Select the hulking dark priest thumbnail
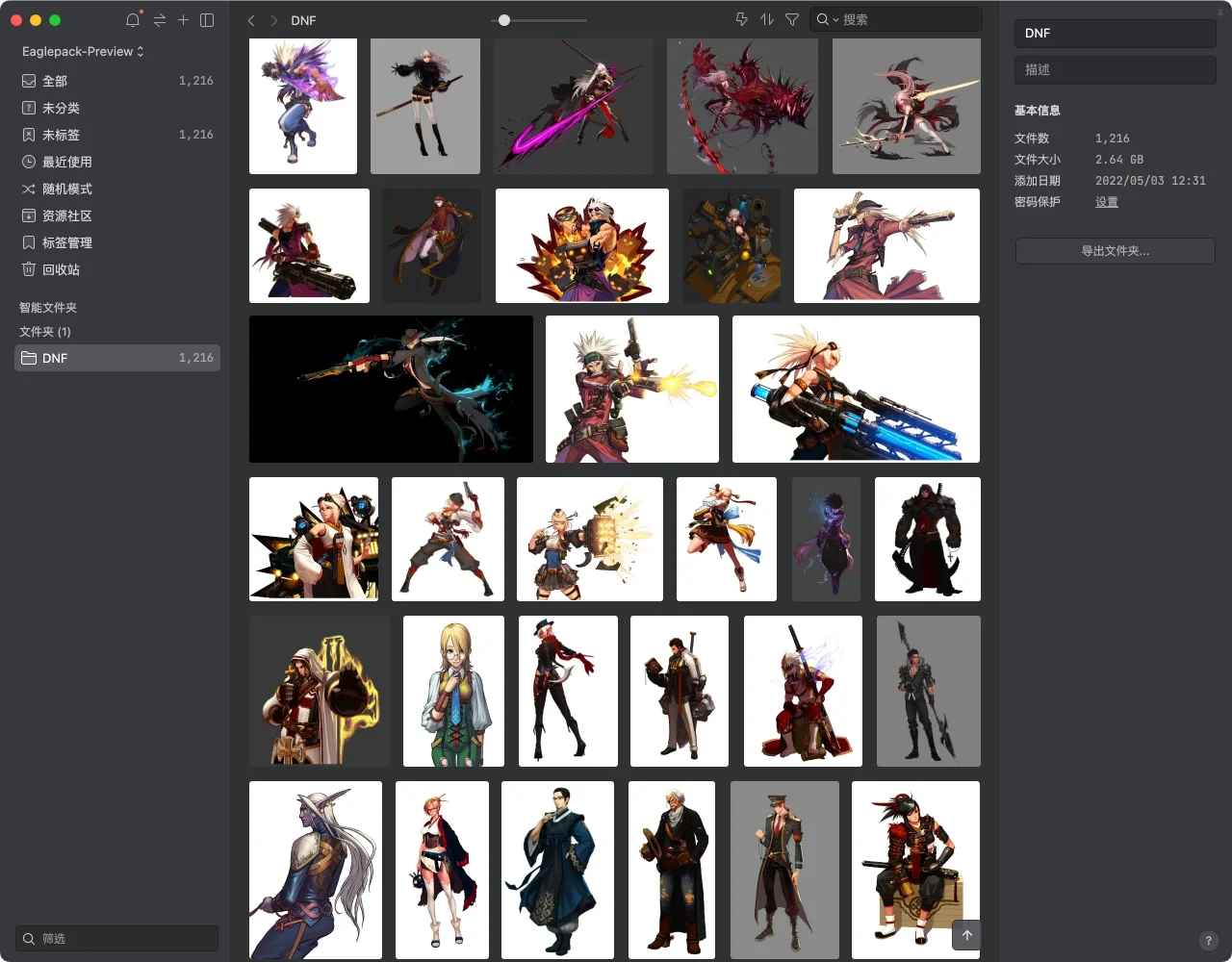1232x962 pixels. [x=928, y=539]
